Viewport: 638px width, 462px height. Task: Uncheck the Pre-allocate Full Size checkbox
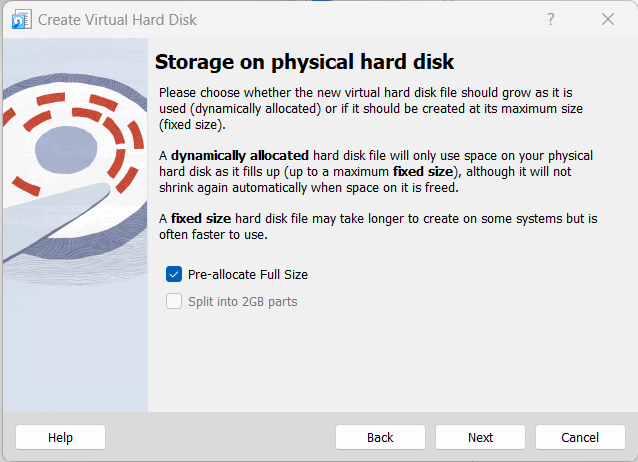[174, 274]
